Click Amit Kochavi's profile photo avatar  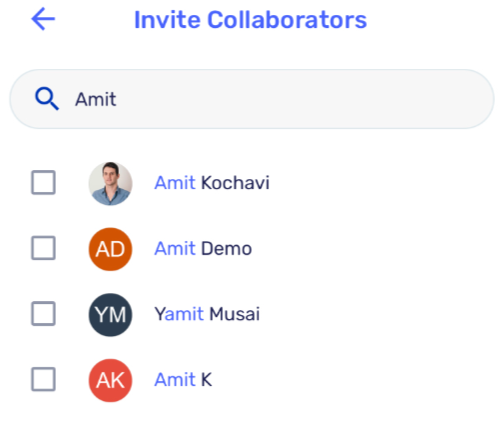(x=110, y=183)
